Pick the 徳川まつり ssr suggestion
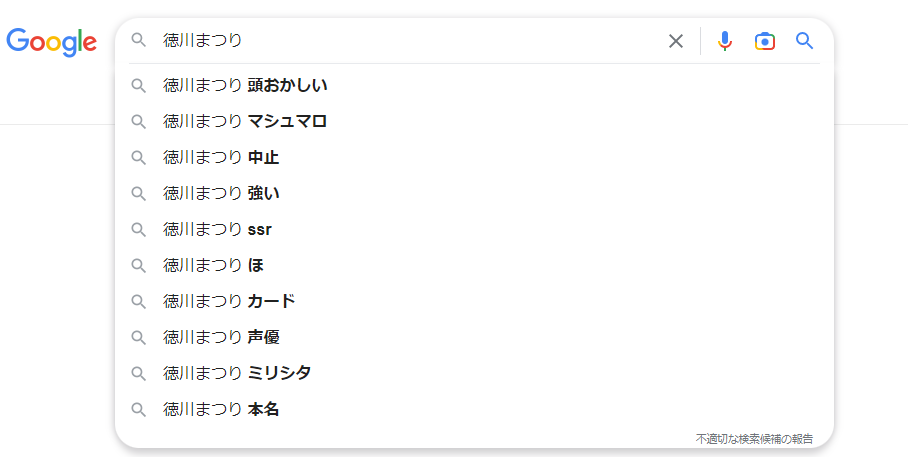908x457 pixels. coord(474,229)
